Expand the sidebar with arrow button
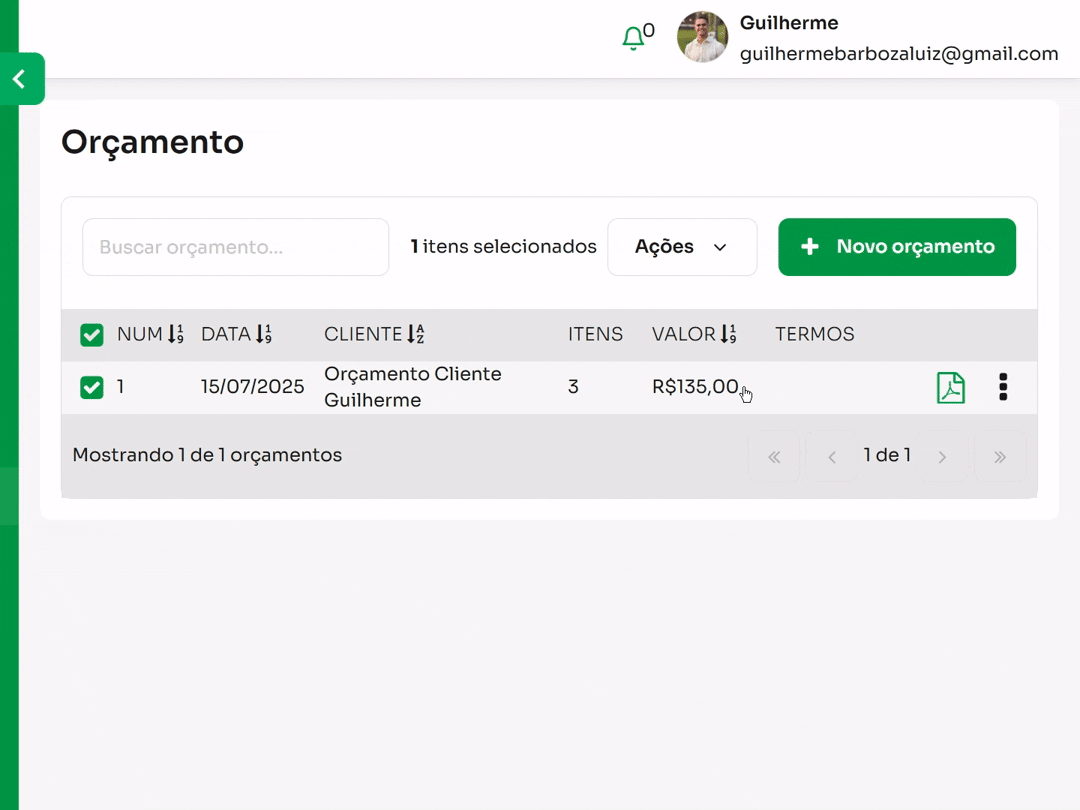 [20, 79]
